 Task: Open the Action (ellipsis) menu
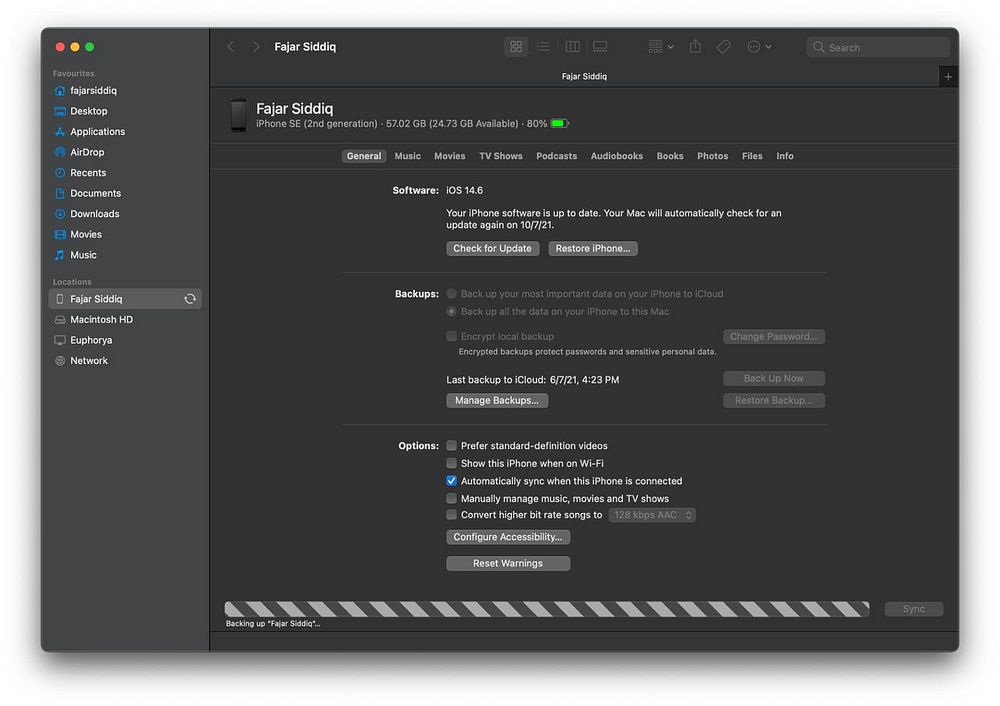[x=759, y=47]
